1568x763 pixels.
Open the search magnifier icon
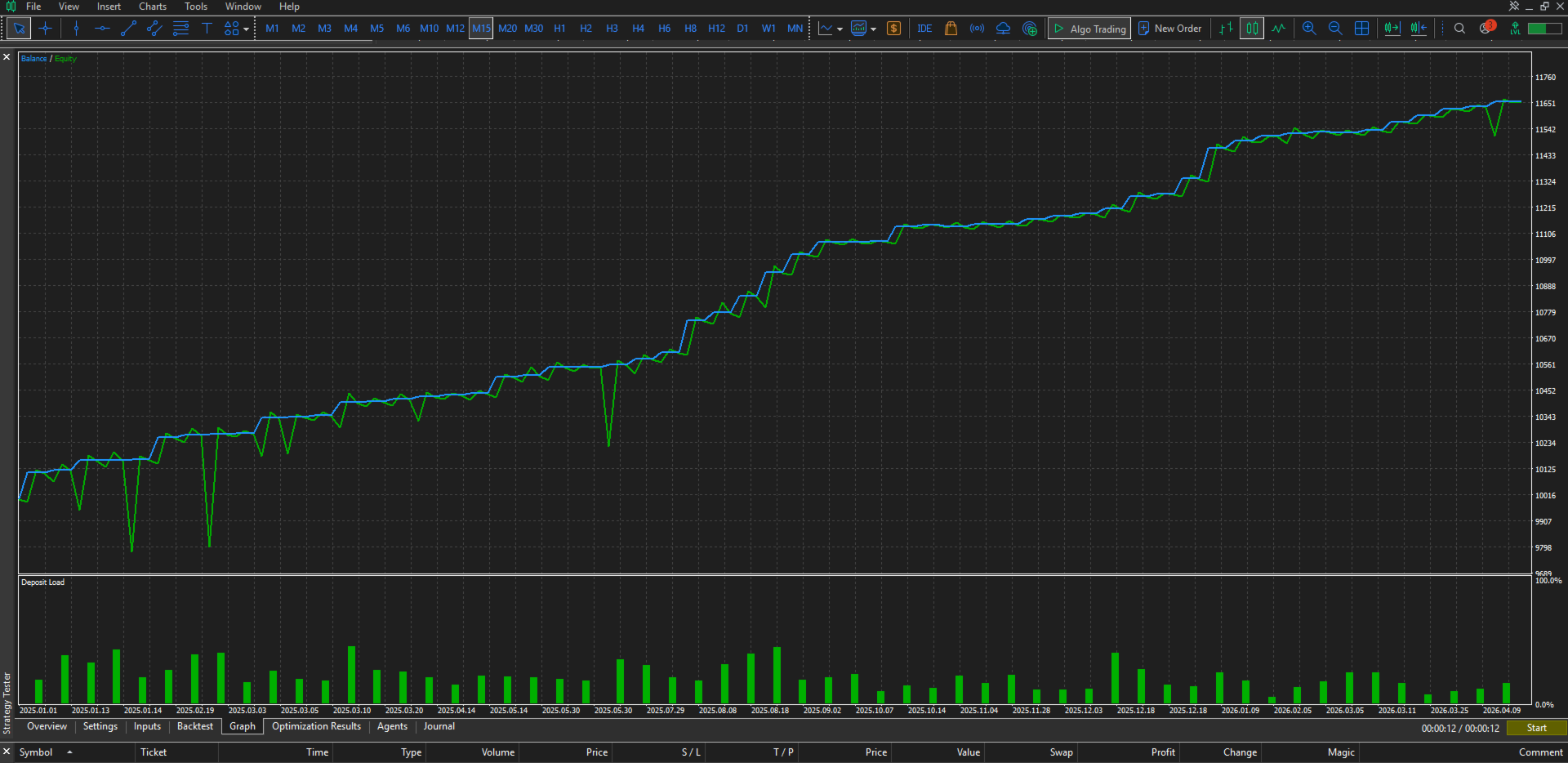coord(1459,29)
